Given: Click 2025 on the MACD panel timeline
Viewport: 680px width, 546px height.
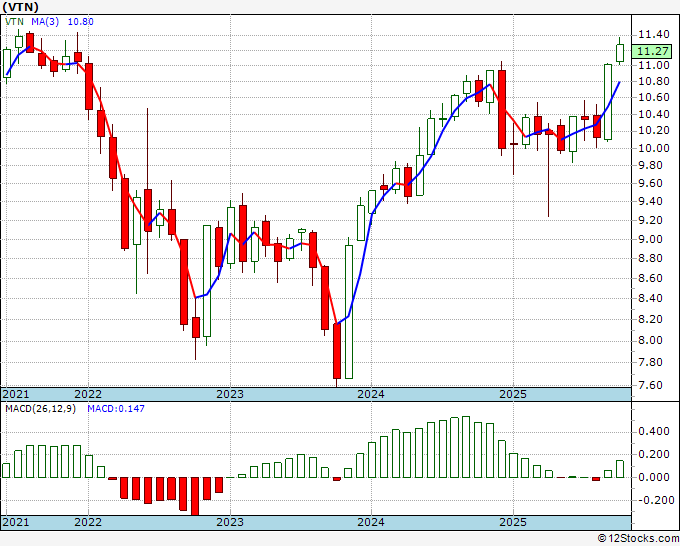Looking at the screenshot, I should tap(513, 522).
